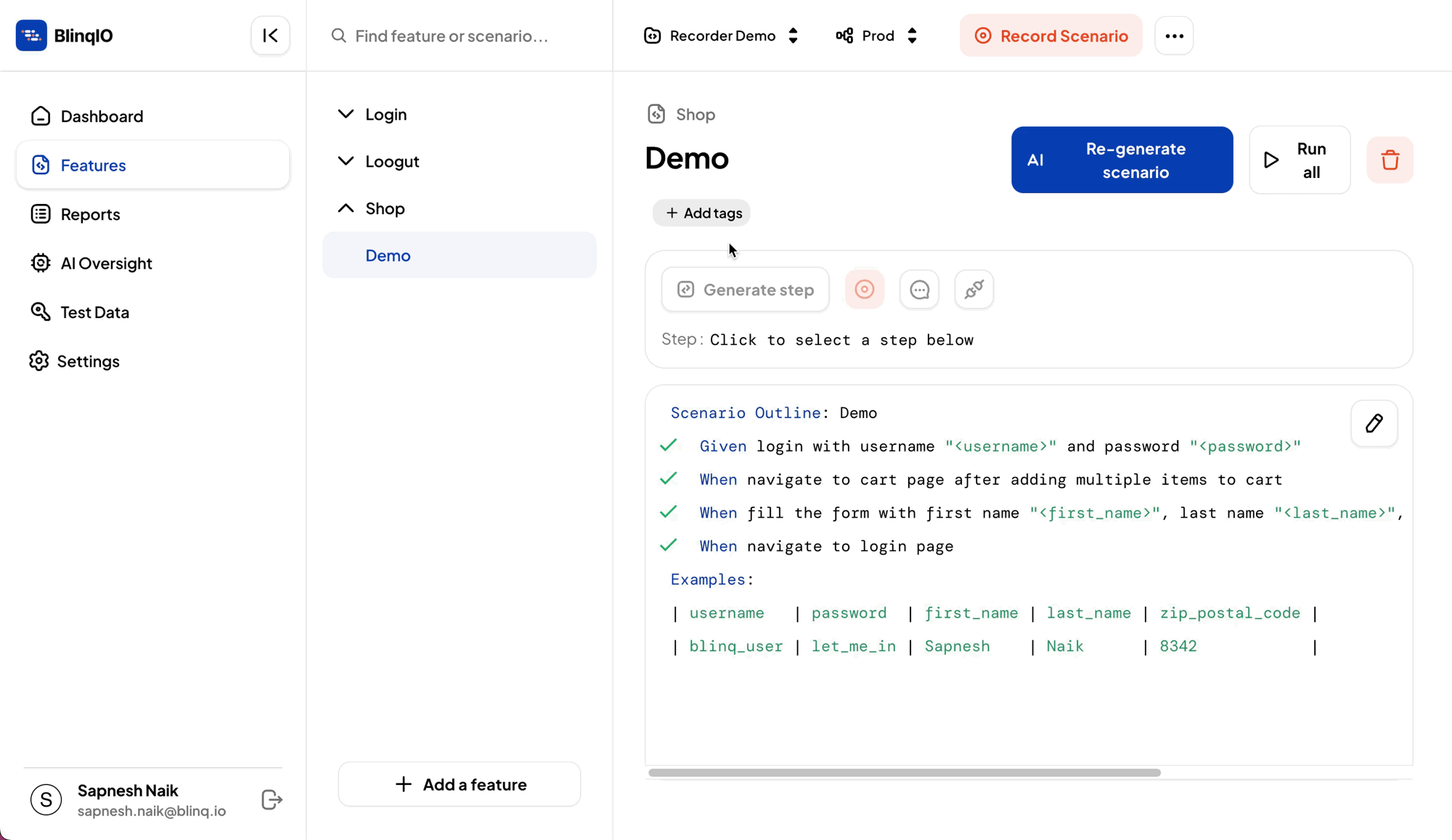The width and height of the screenshot is (1452, 840).
Task: Expand the Logout feature tree item
Action: pos(348,161)
